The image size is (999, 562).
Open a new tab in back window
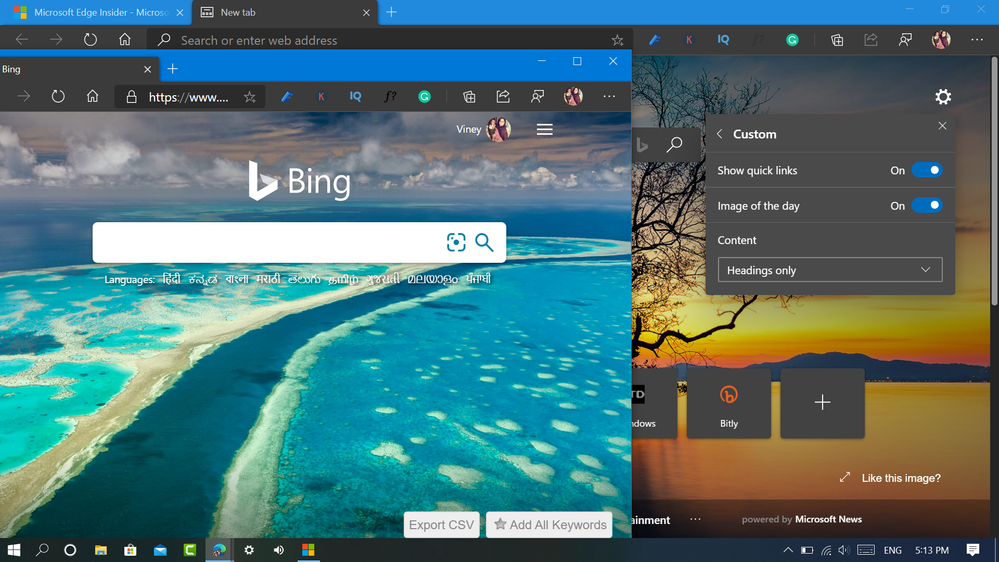[x=391, y=12]
